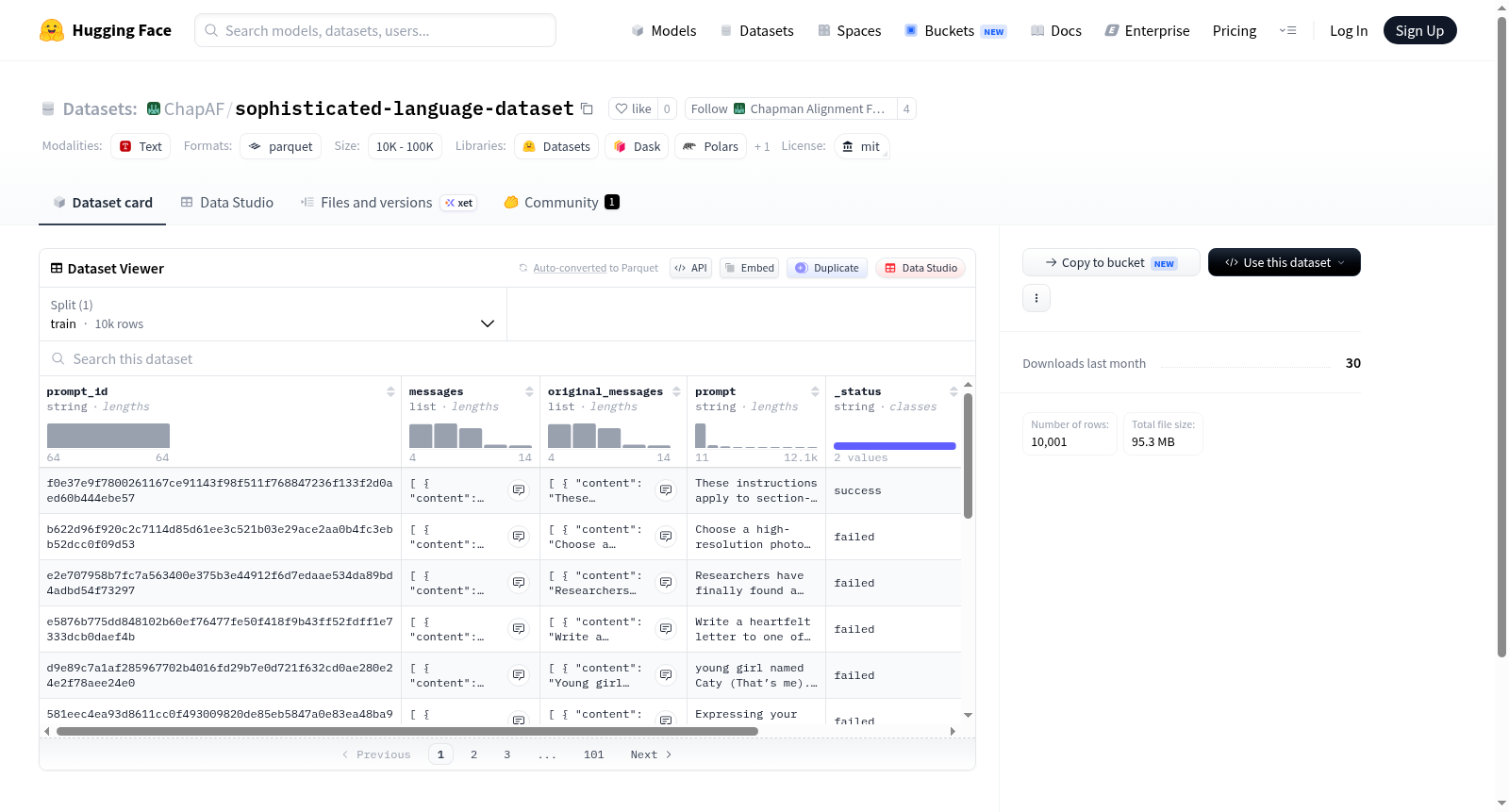Click the table horizontal scrollbar
1509x812 pixels.
(x=406, y=731)
